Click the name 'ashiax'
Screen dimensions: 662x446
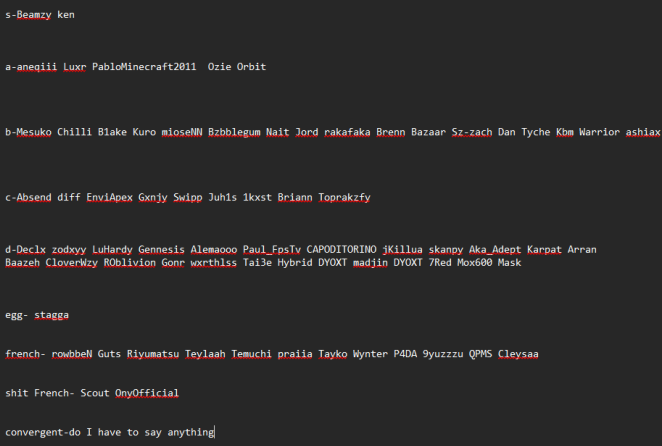[643, 132]
